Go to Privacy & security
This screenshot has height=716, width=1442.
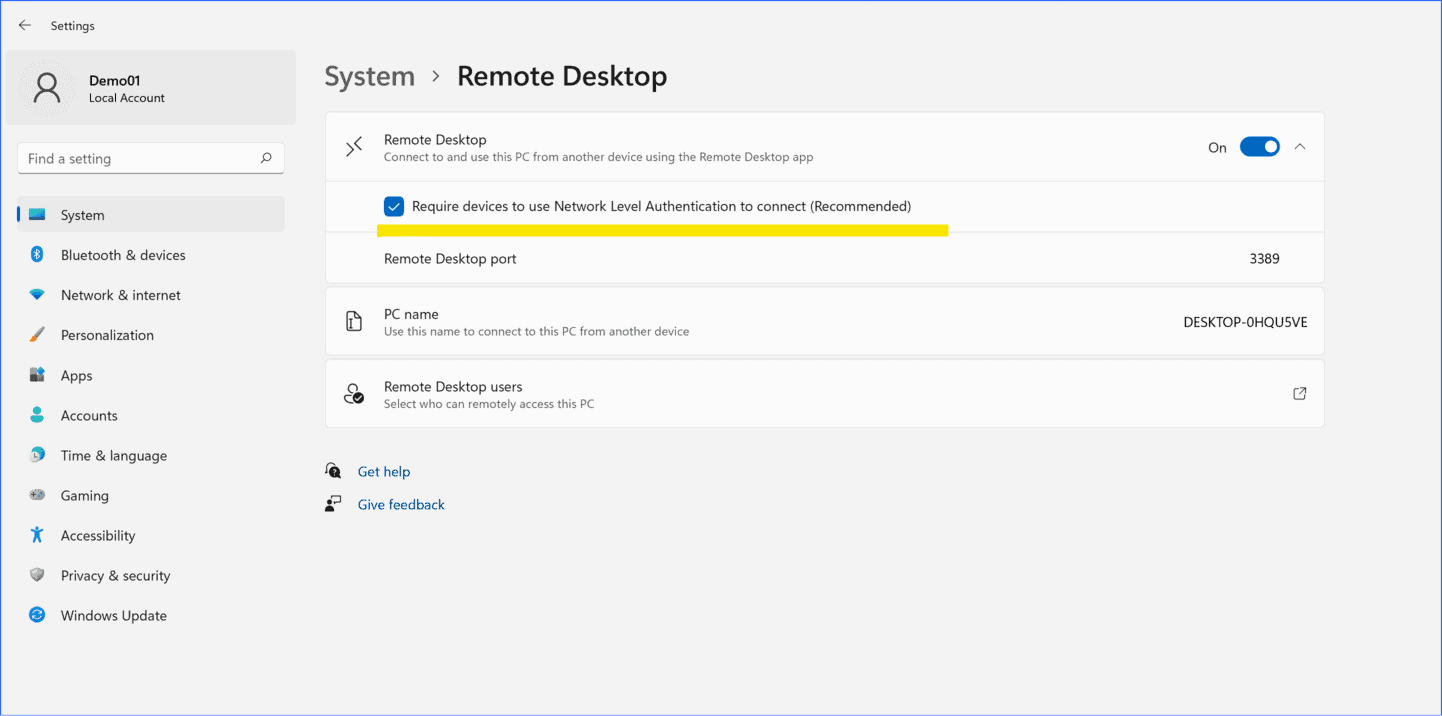tap(151, 575)
